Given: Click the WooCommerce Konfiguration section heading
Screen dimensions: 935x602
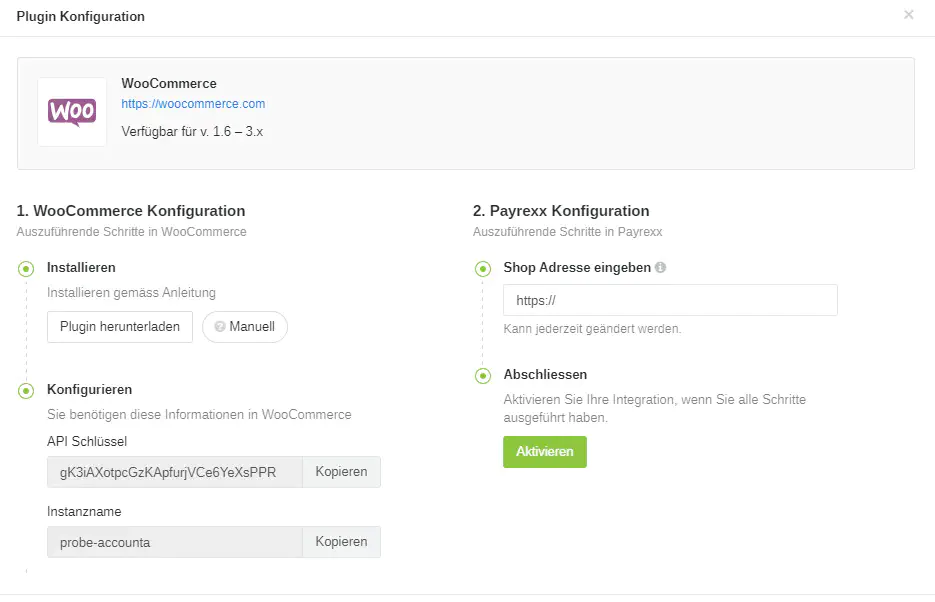Looking at the screenshot, I should click(131, 211).
